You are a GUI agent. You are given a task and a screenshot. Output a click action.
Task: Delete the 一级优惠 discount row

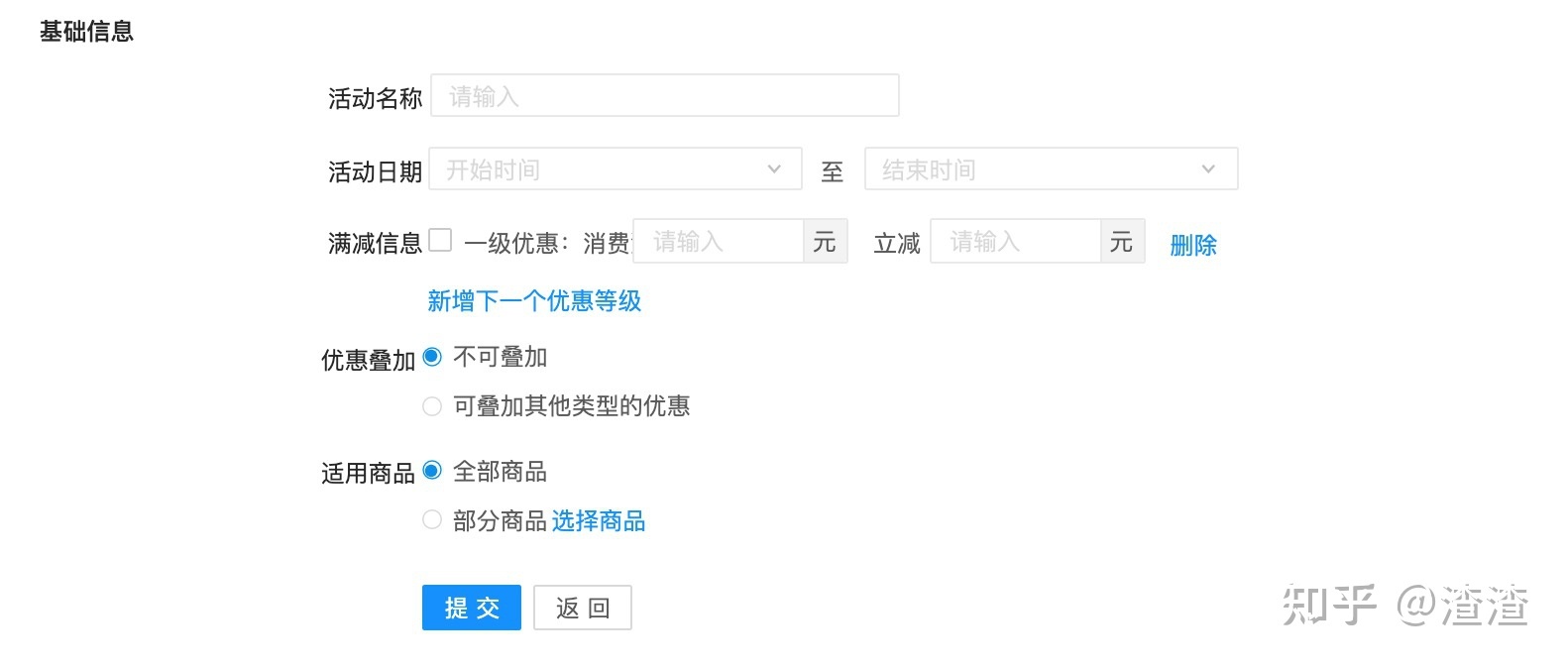click(x=1193, y=245)
